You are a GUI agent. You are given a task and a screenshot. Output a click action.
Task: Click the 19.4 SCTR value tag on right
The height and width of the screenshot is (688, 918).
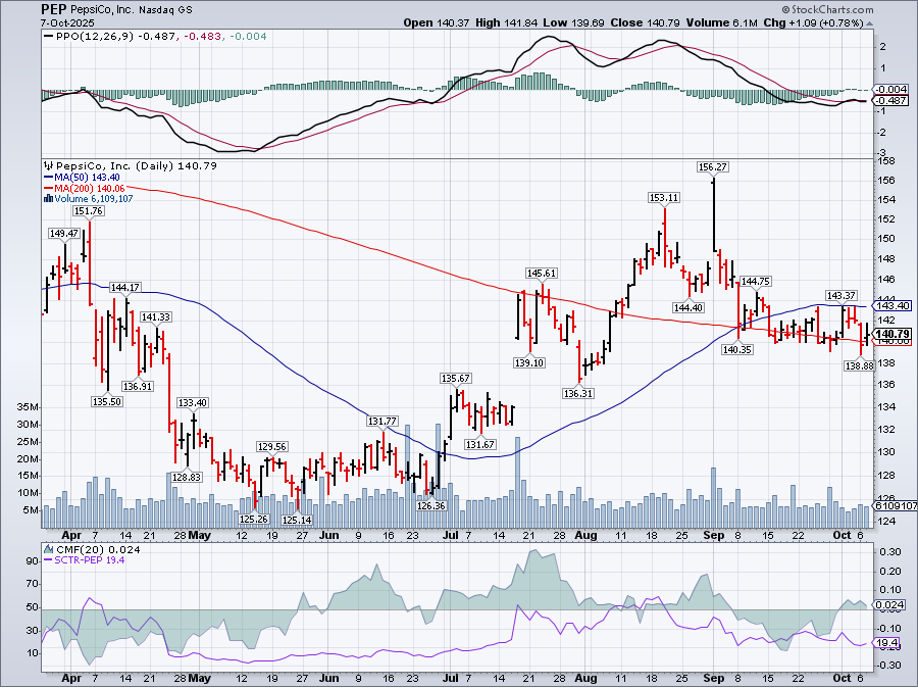888,643
